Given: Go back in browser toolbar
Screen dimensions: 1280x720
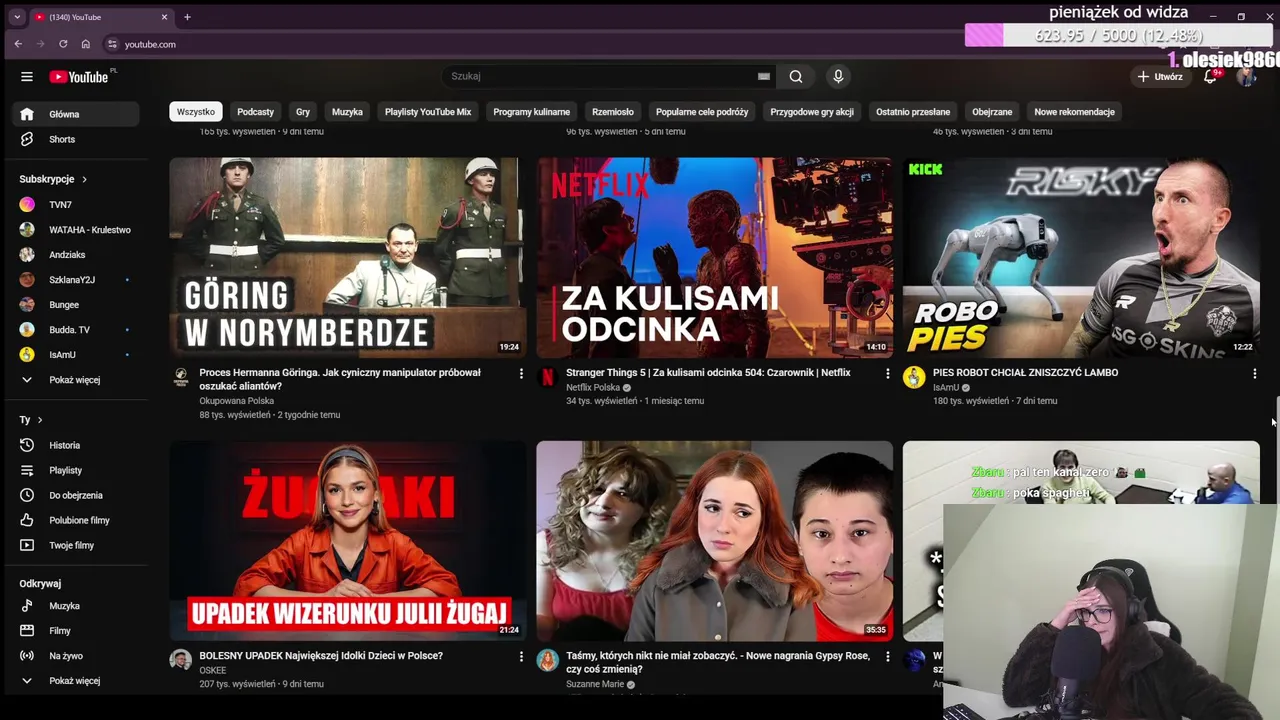Looking at the screenshot, I should 18,44.
